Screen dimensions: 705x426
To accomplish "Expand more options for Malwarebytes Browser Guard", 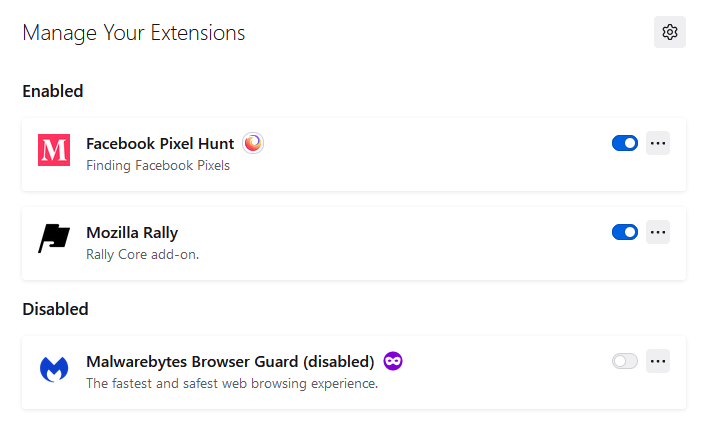I will (x=658, y=361).
